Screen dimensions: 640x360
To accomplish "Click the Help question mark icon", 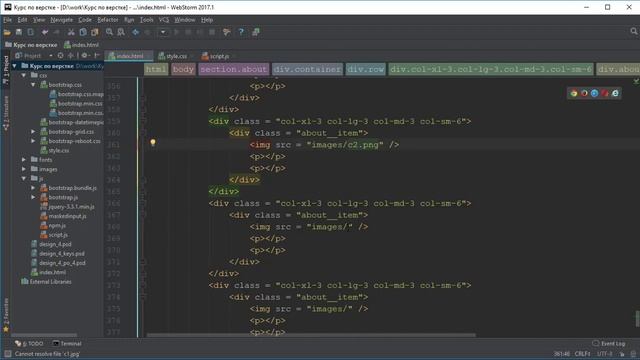I will [x=241, y=32].
